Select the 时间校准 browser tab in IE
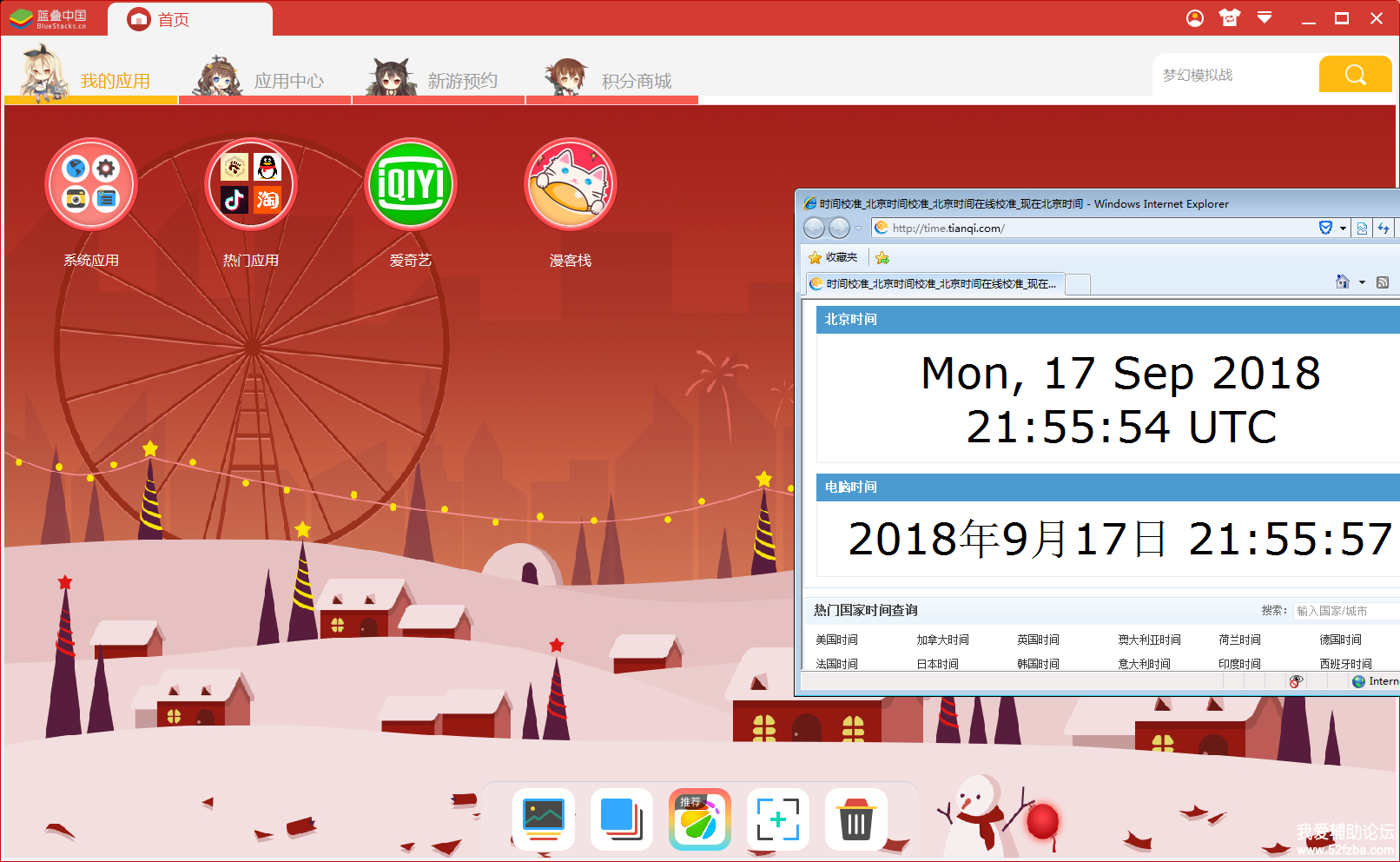 934,284
